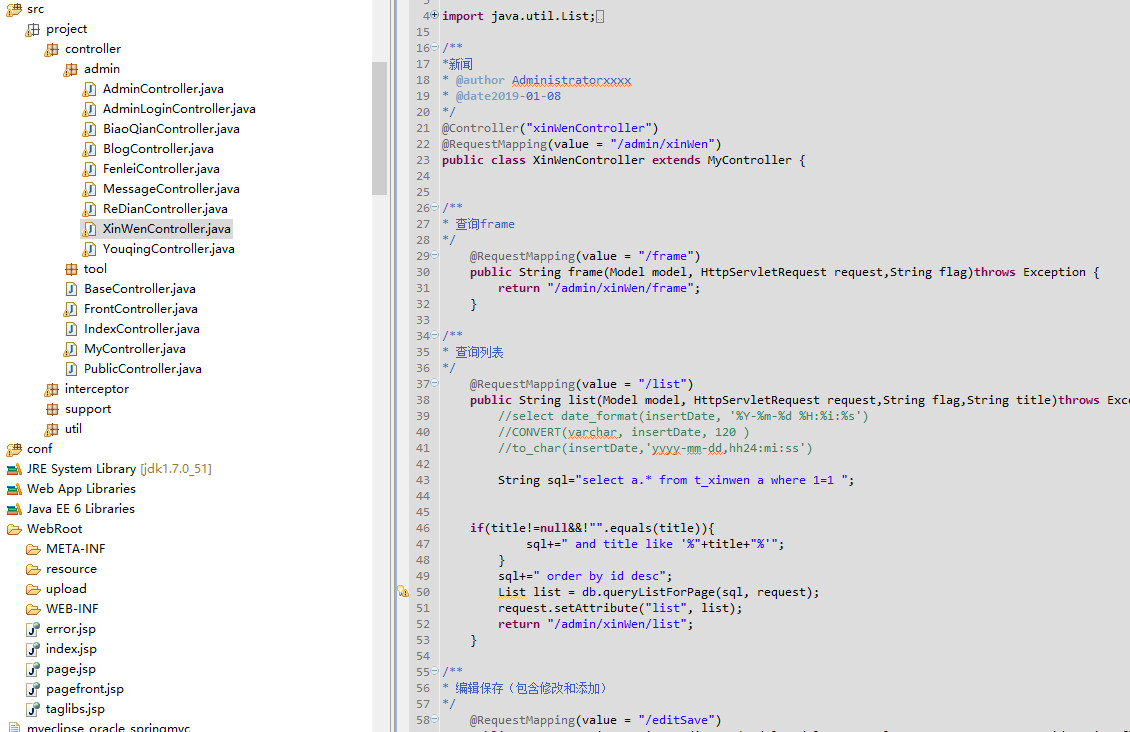
Task: Click the support package icon
Action: 52,409
